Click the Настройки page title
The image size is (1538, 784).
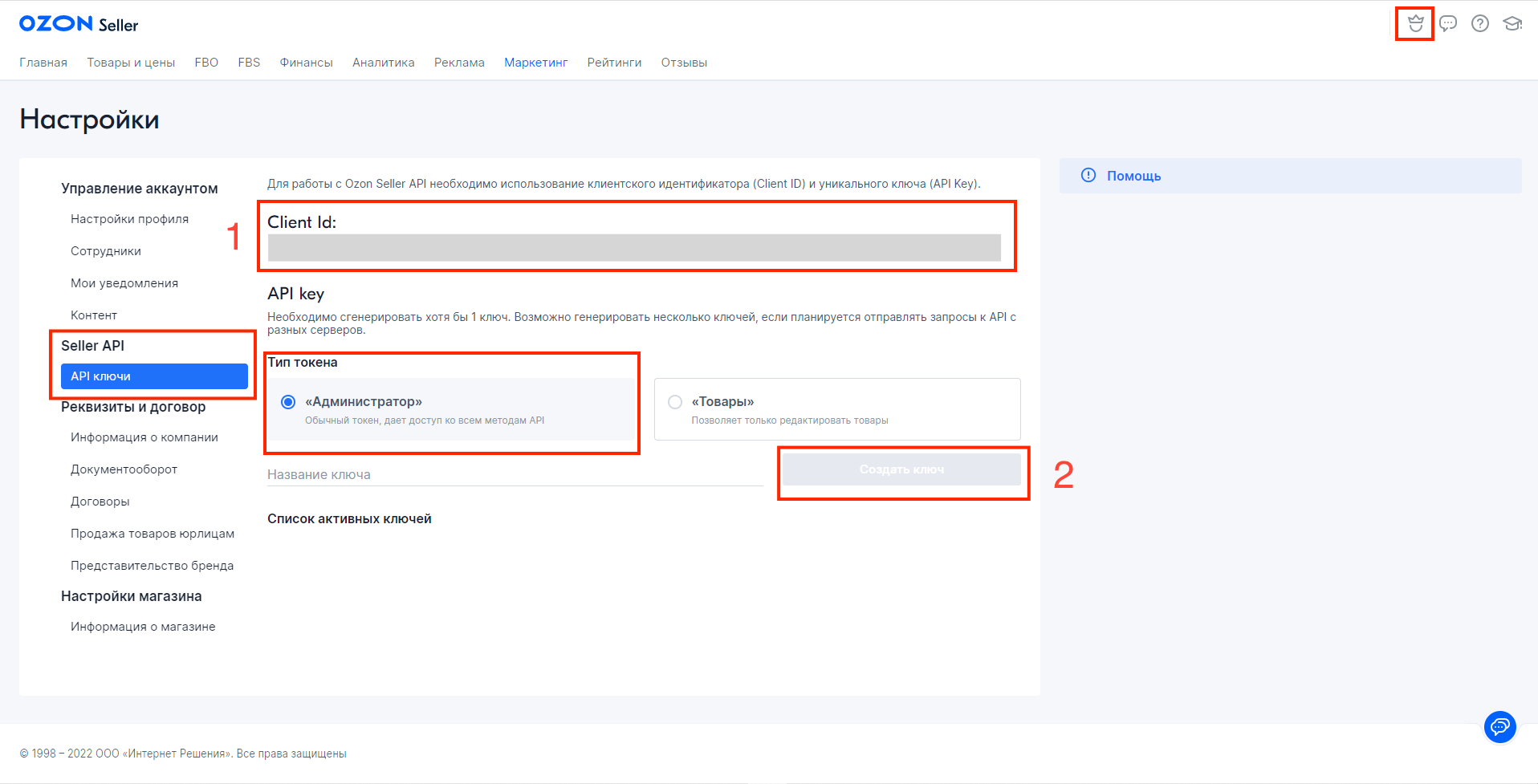pos(89,120)
